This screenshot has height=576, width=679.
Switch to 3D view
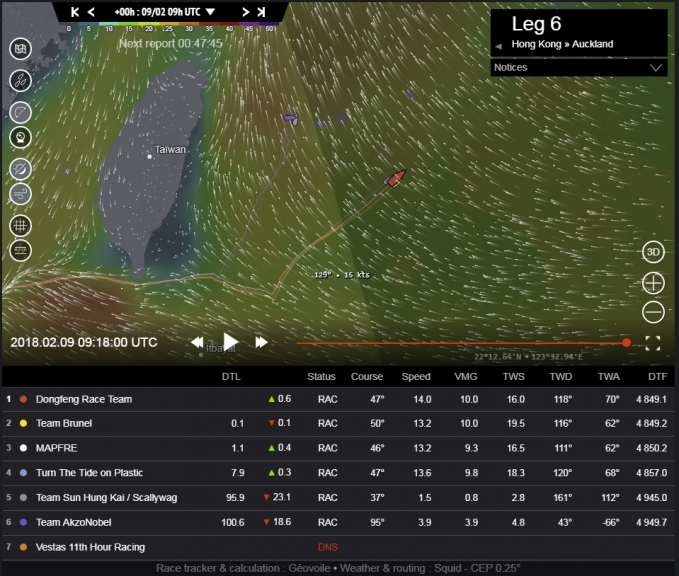click(x=653, y=252)
